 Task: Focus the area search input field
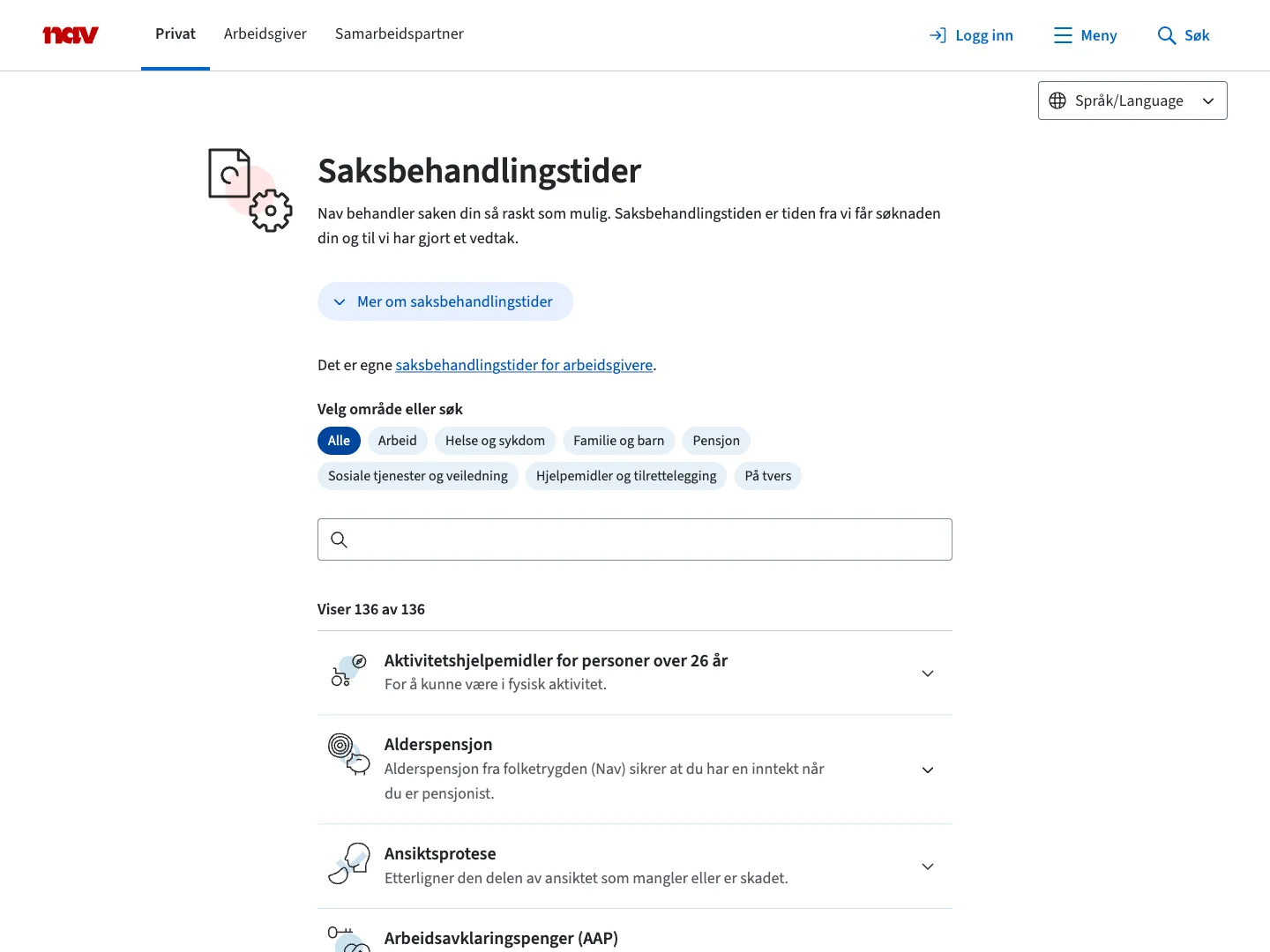click(648, 539)
